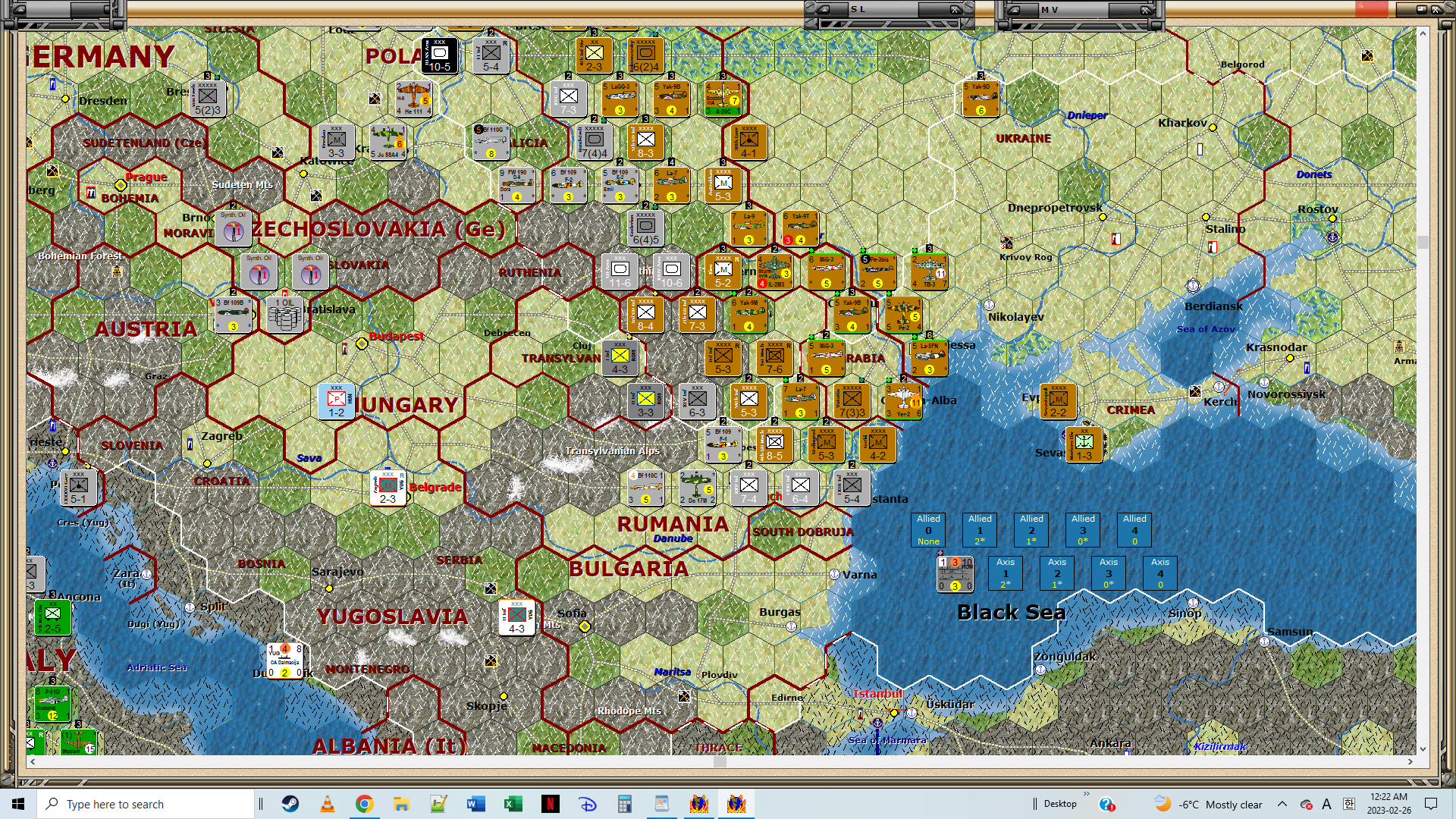Show hidden system tray icons

click(x=1282, y=804)
